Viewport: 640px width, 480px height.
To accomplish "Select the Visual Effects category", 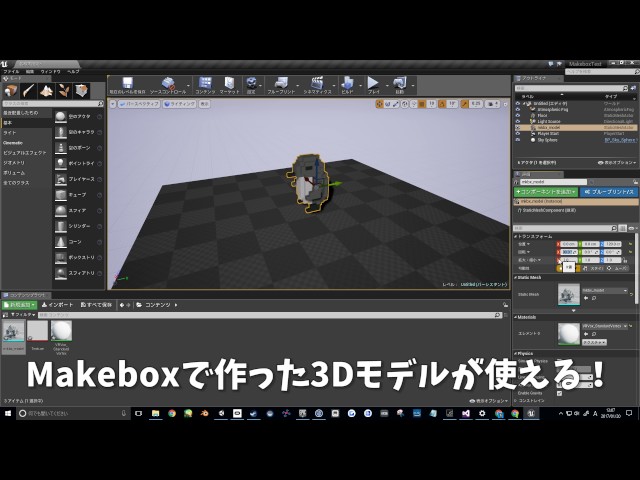I will (27, 153).
